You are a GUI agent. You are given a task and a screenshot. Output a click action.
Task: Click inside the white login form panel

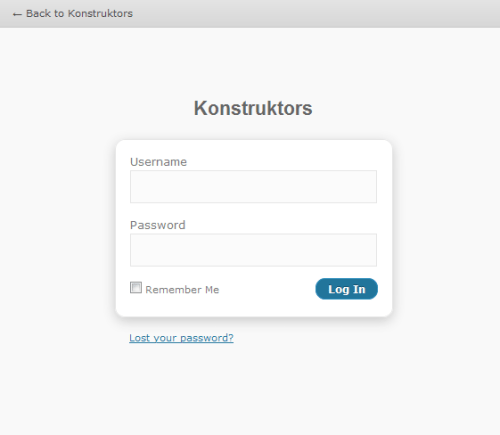(x=254, y=228)
